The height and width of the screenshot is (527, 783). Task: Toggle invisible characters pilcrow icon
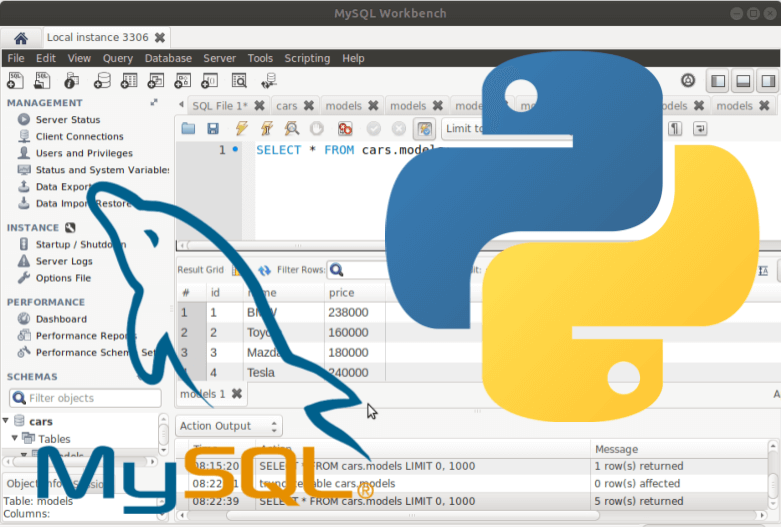pyautogui.click(x=675, y=129)
